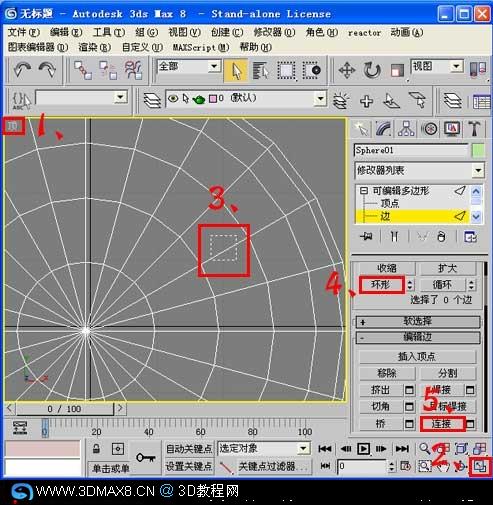
Task: Activate the Select Object arrow tool
Action: click(236, 71)
